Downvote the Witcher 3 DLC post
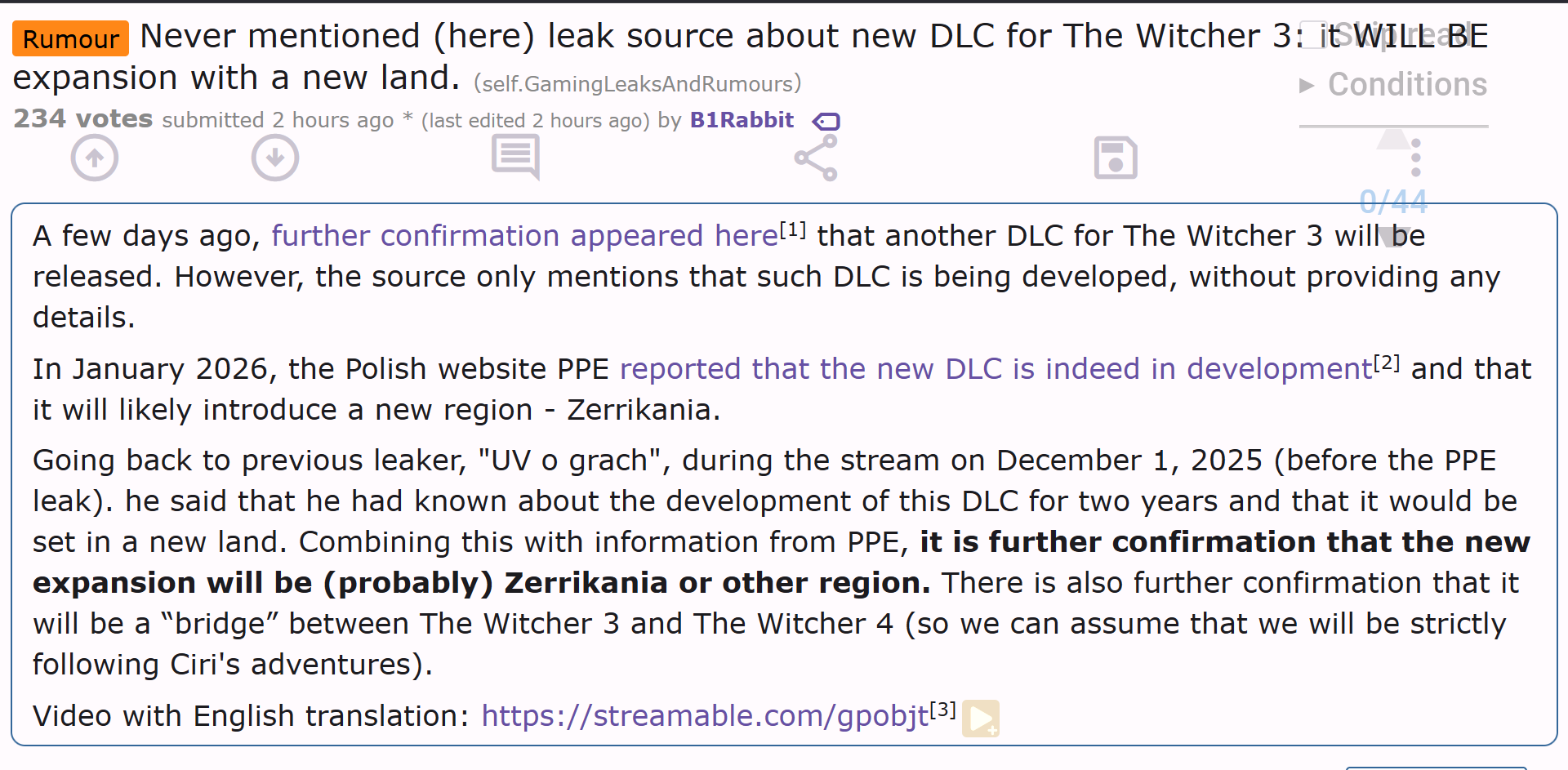Image resolution: width=1568 pixels, height=770 pixels. pos(275,158)
